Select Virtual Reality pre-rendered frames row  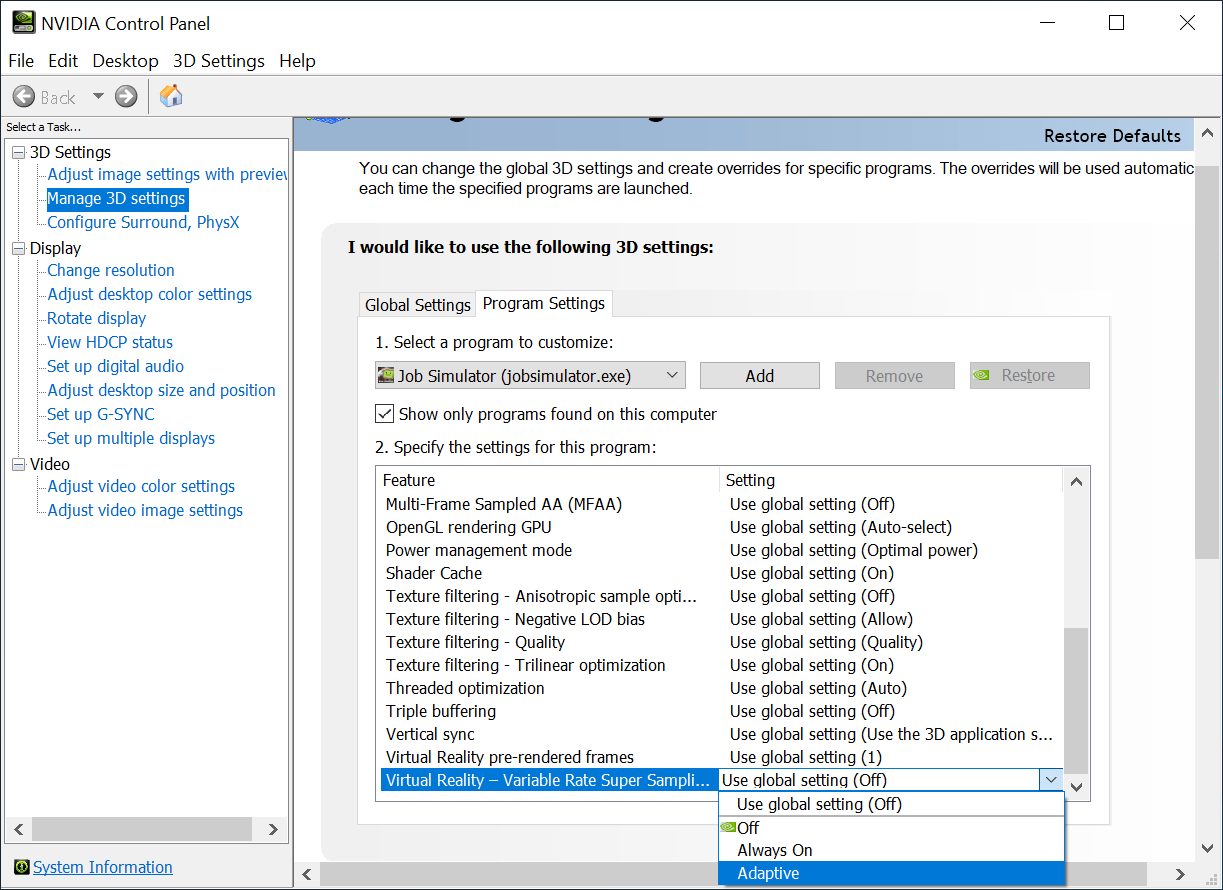pos(720,757)
